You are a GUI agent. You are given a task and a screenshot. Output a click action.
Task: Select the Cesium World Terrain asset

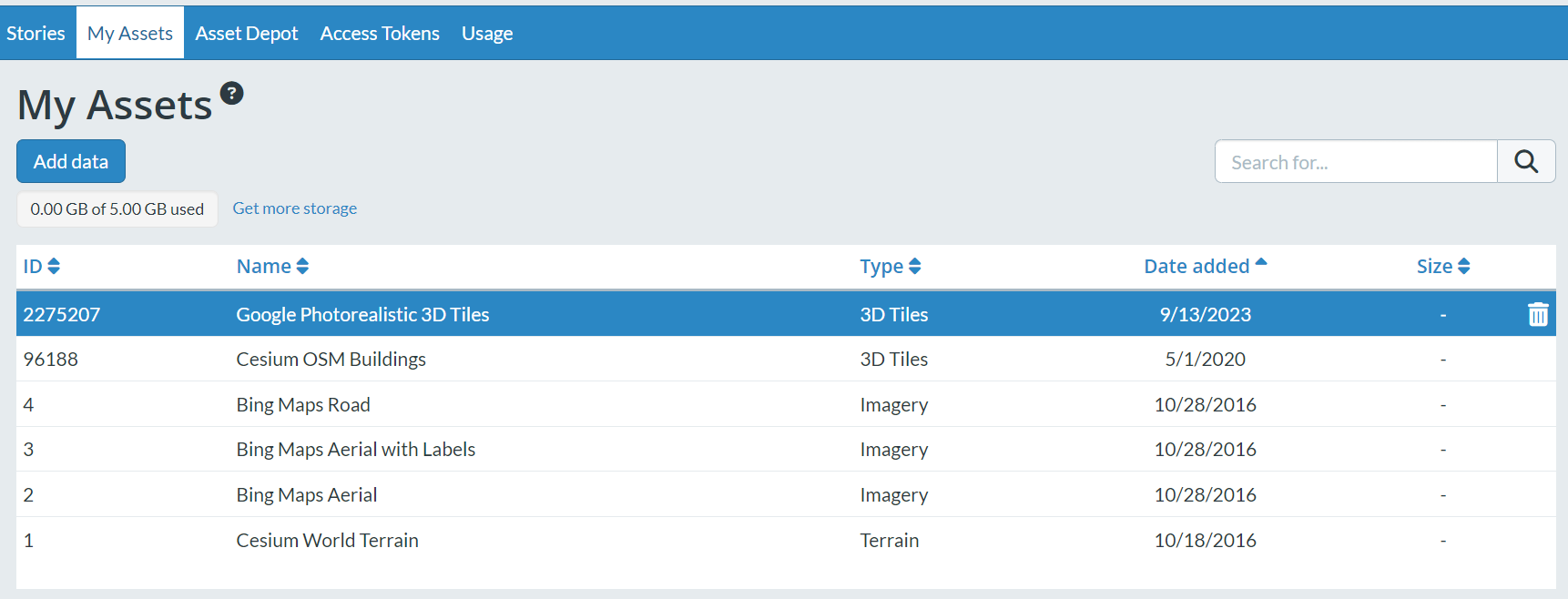click(x=327, y=541)
